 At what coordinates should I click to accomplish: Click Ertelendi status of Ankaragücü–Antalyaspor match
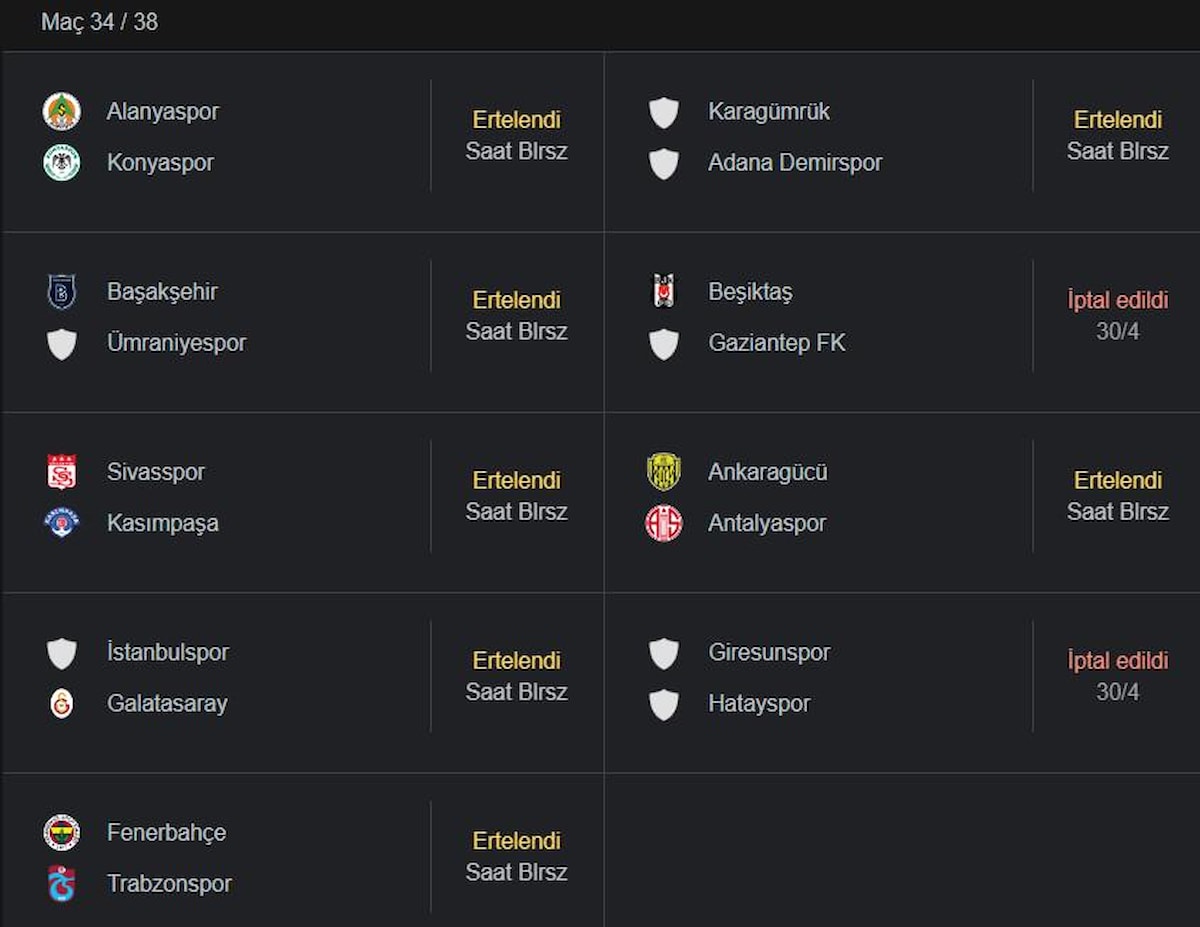(x=1117, y=480)
